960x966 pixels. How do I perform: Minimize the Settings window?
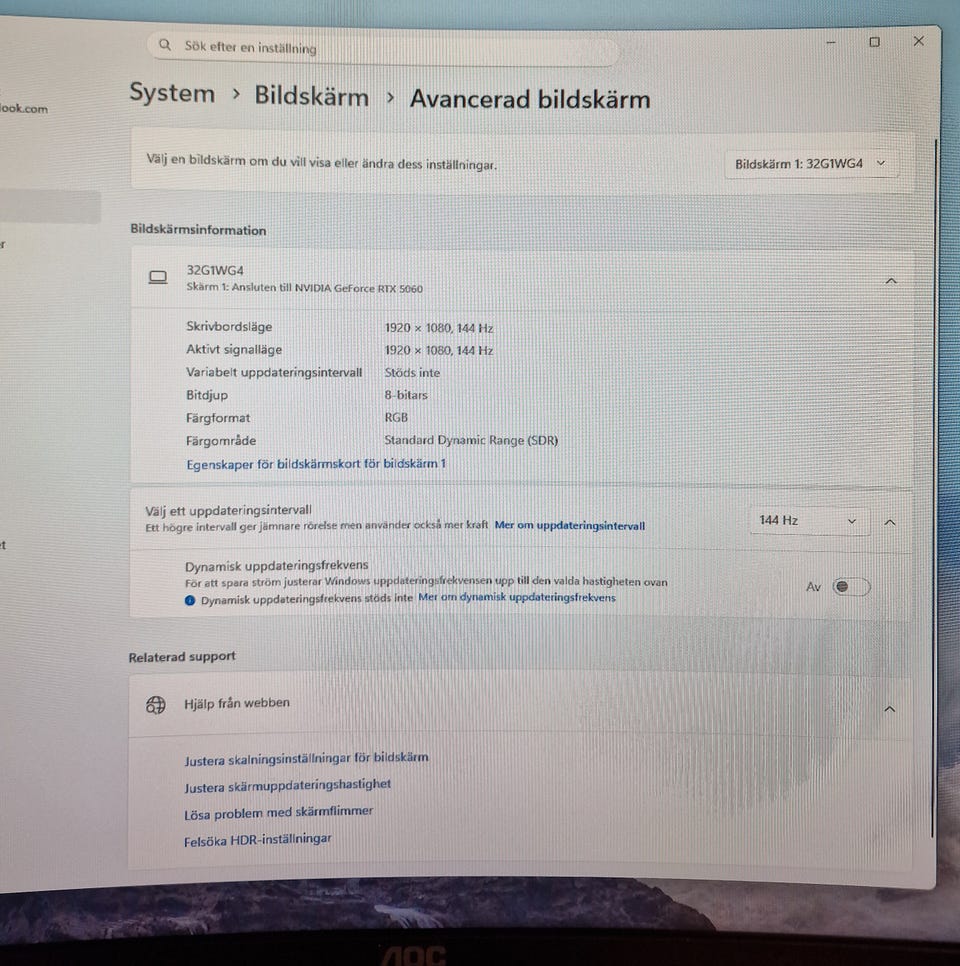tap(831, 43)
